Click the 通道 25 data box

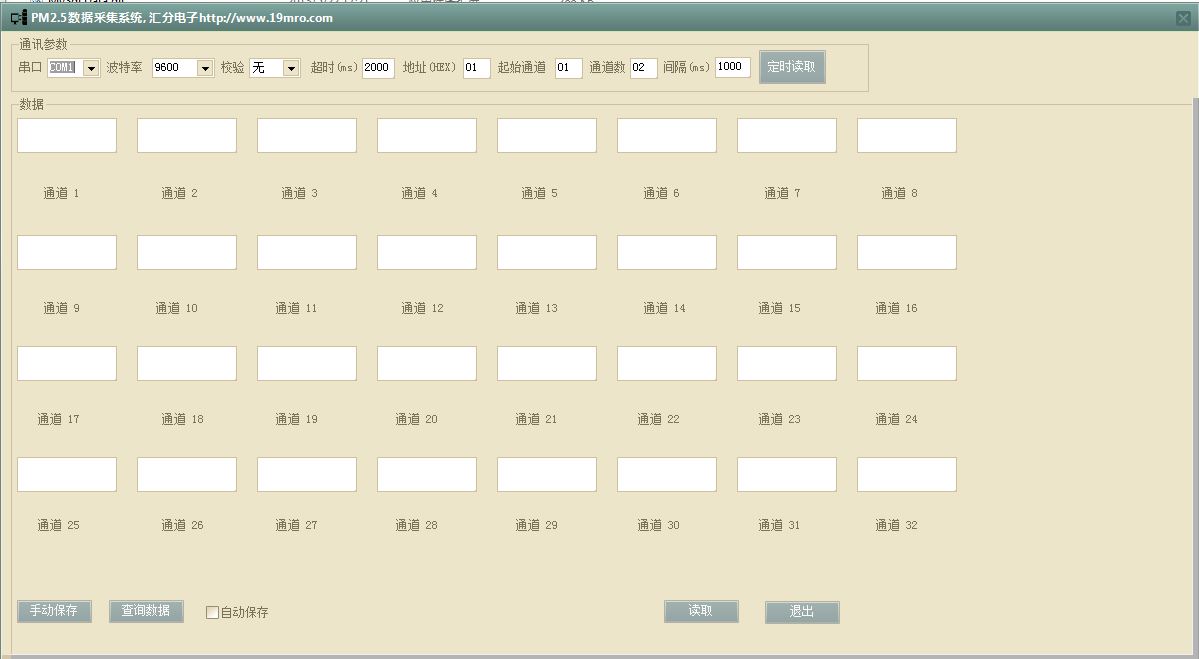pyautogui.click(x=67, y=475)
